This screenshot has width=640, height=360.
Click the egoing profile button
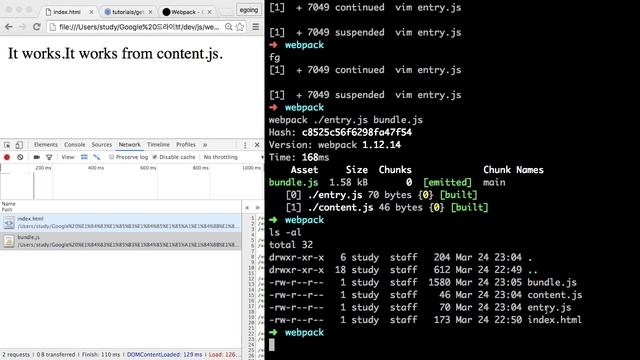pos(249,10)
